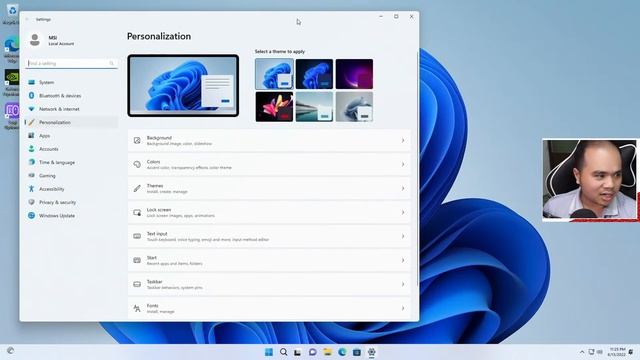Apply the dark blue bloom theme
640x360 pixels.
coord(314,74)
